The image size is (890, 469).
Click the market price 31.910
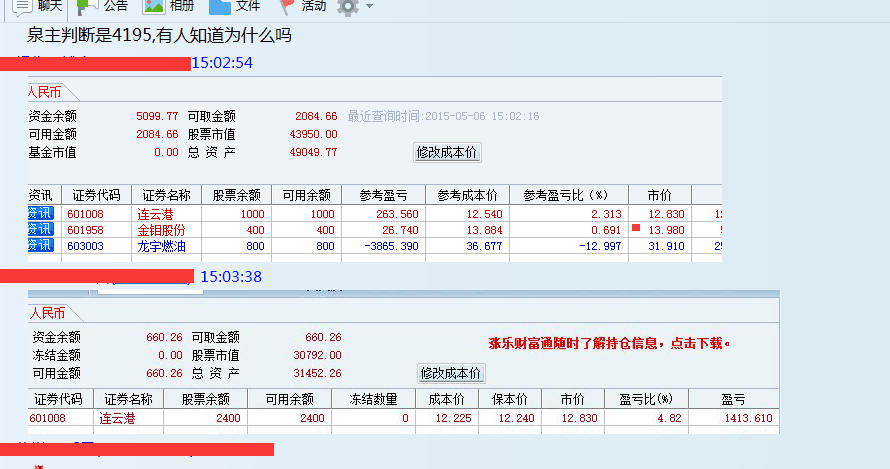[666, 246]
